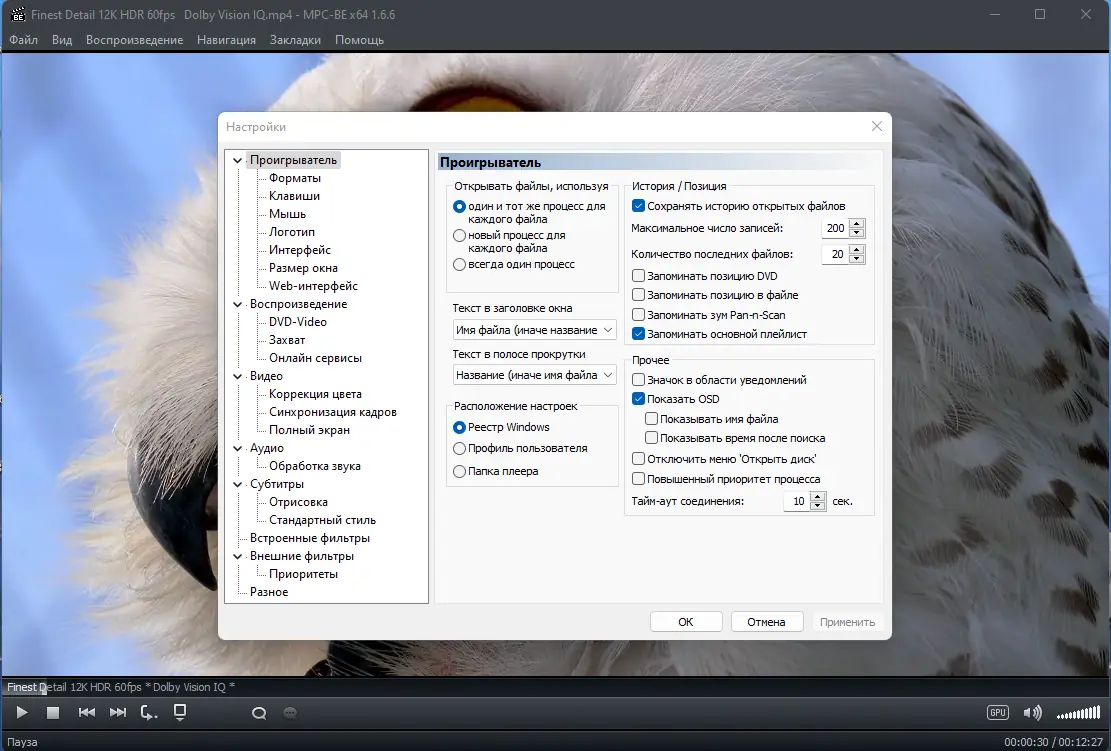
Task: Click the dimmed audio track bubble icon
Action: (x=290, y=713)
